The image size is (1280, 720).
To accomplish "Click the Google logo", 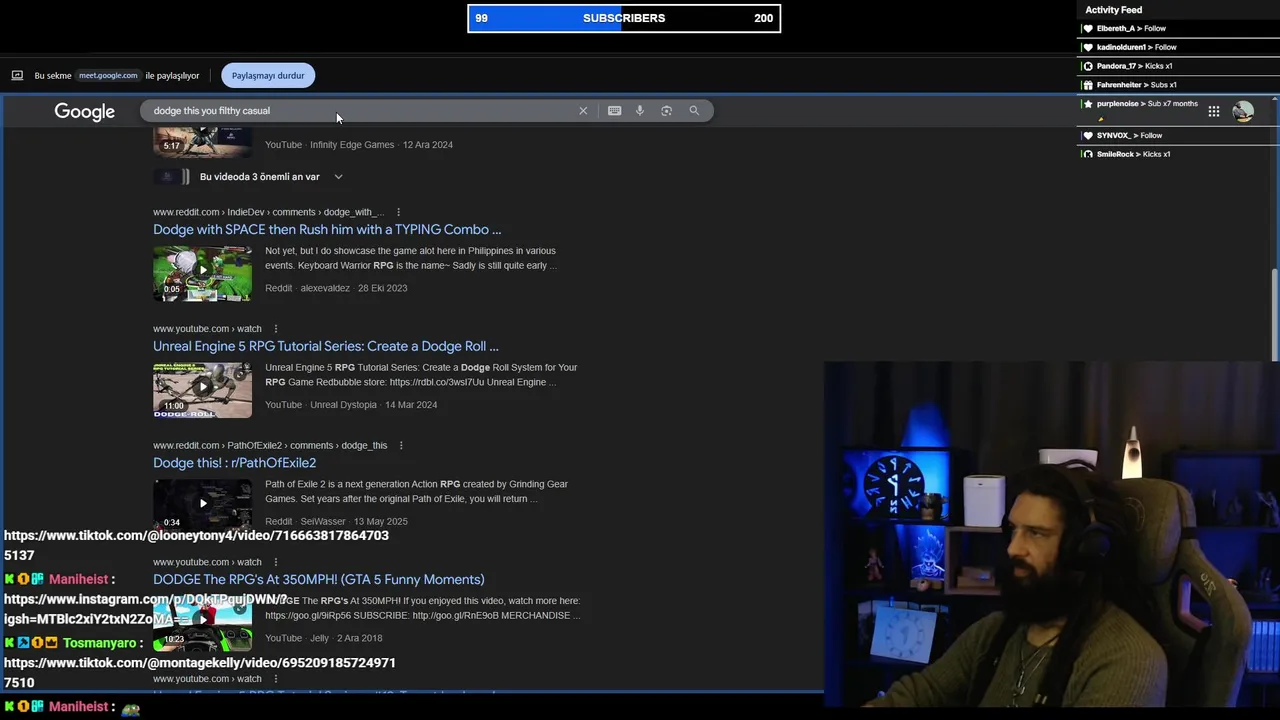I will click(x=85, y=112).
